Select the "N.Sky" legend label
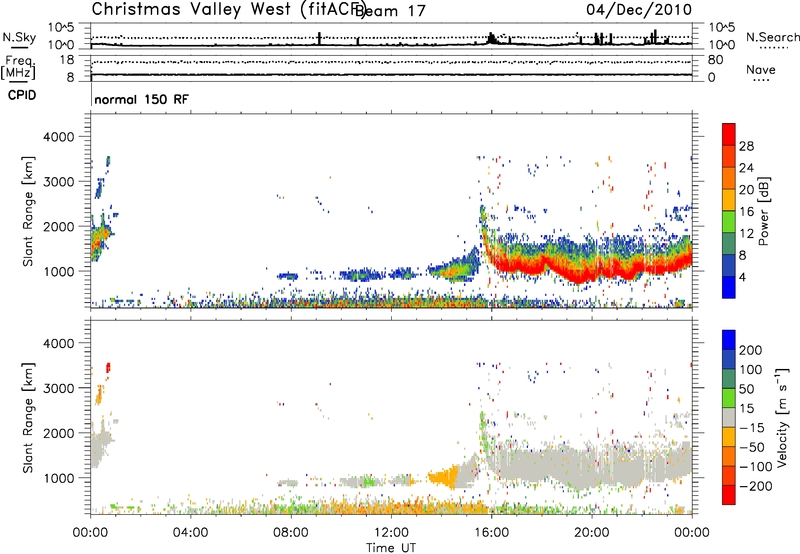This screenshot has width=800, height=554. coord(19,37)
